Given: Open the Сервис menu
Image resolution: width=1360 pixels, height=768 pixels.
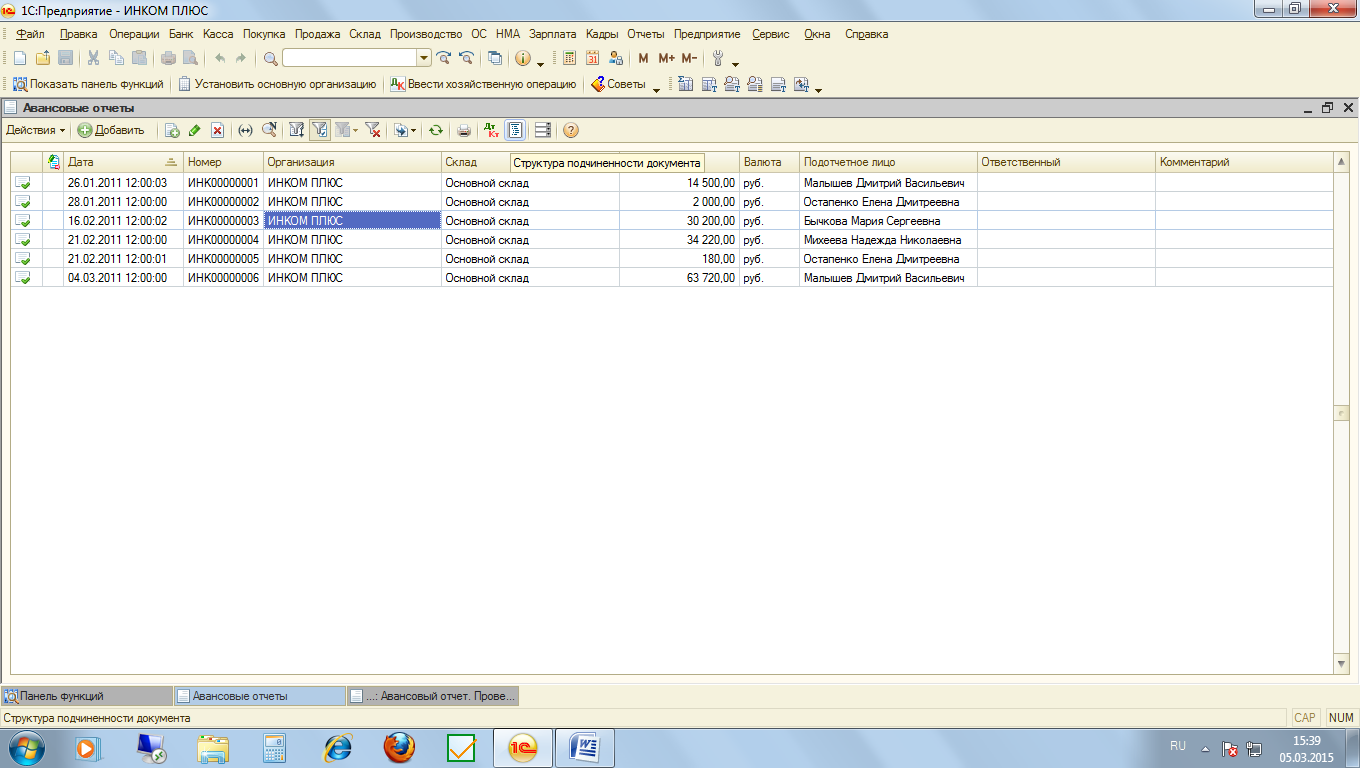Looking at the screenshot, I should 770,34.
